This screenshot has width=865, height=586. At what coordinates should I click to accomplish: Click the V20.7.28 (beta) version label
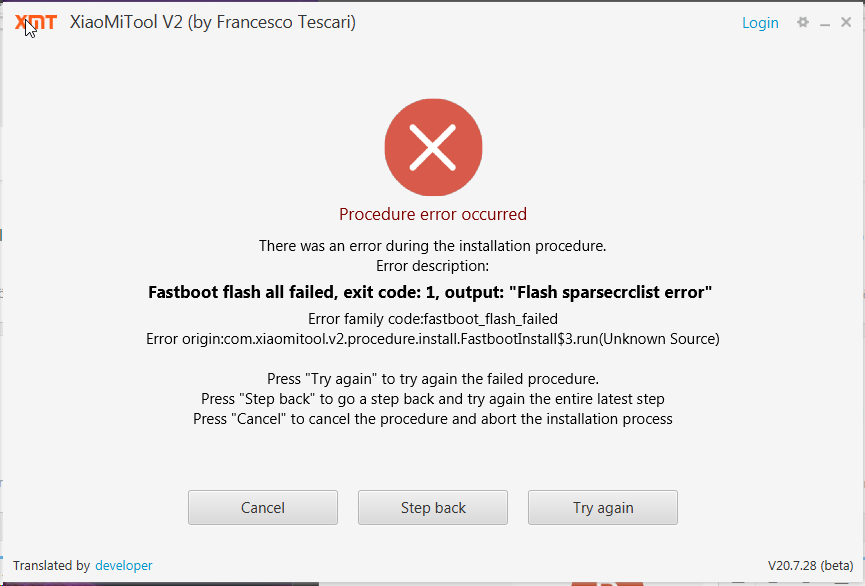[810, 566]
